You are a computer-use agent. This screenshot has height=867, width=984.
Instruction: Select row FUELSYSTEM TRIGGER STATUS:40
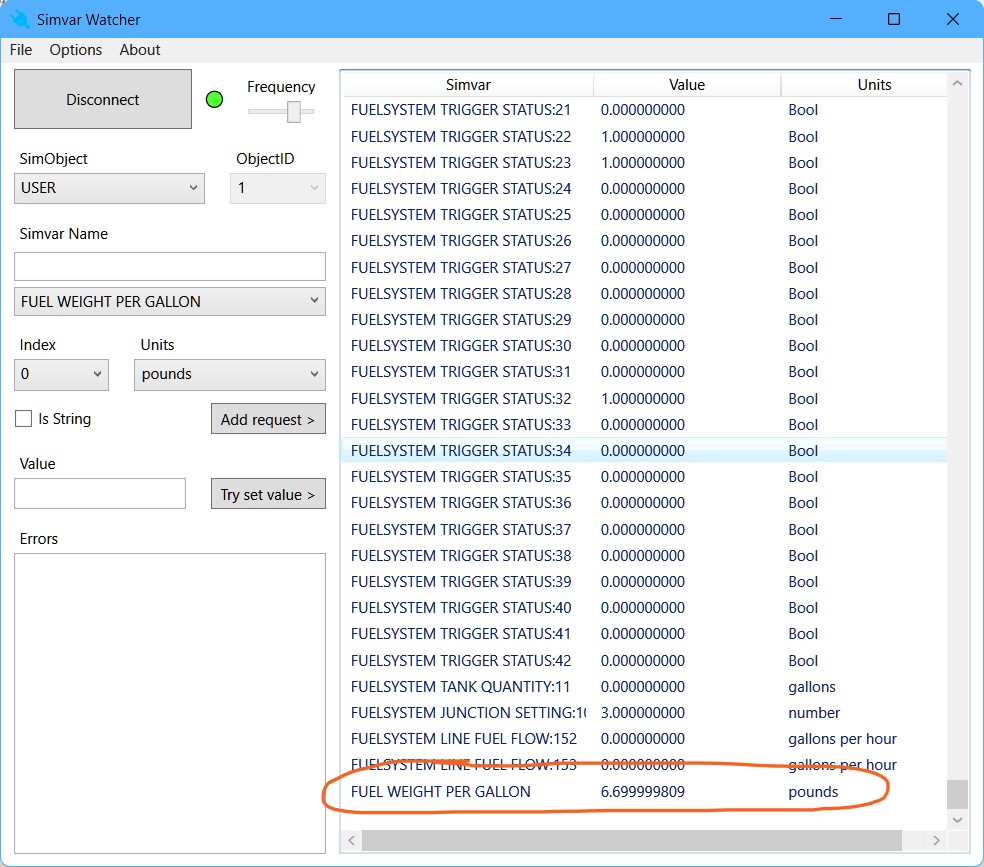[644, 608]
